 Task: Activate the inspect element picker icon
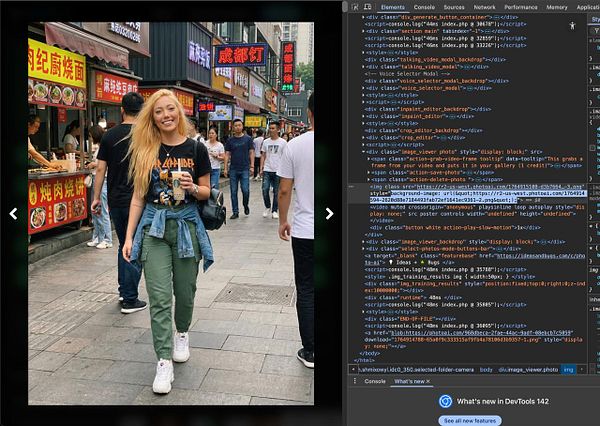coord(355,7)
